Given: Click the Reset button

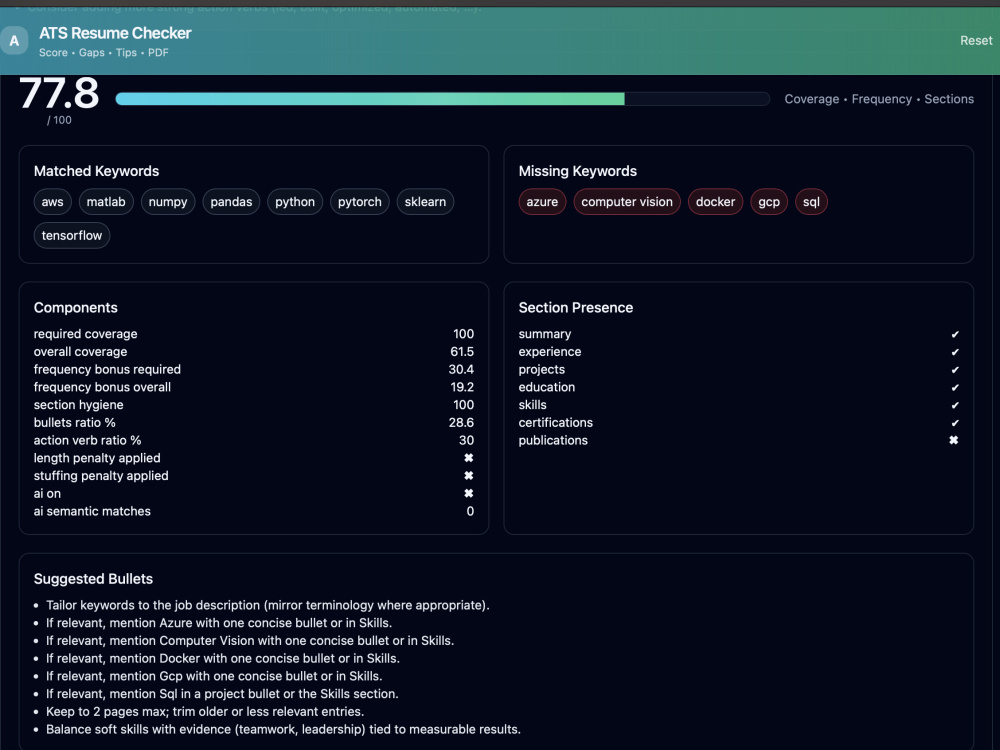Looking at the screenshot, I should (976, 40).
